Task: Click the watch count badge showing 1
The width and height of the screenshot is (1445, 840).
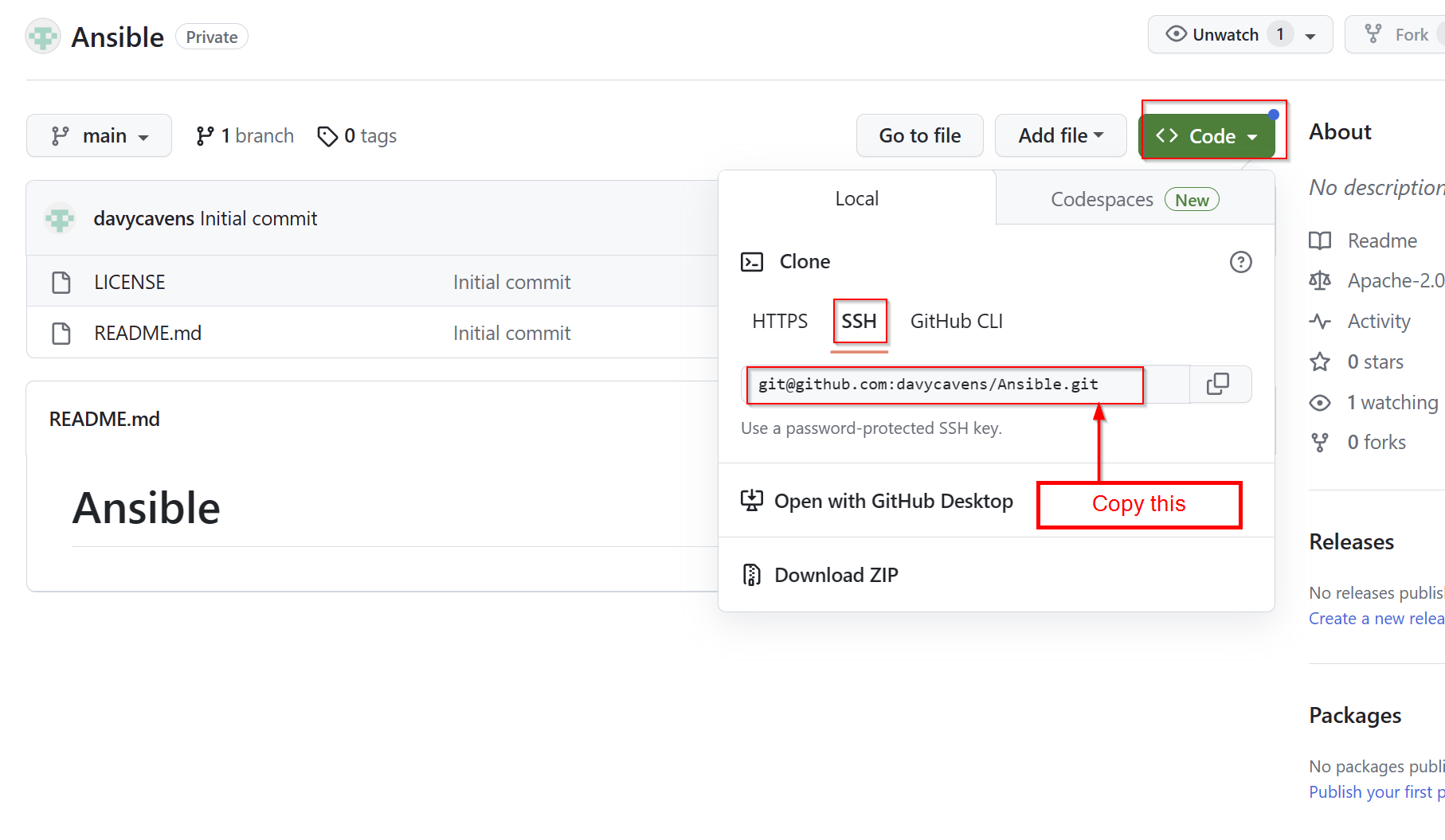Action: tap(1280, 34)
